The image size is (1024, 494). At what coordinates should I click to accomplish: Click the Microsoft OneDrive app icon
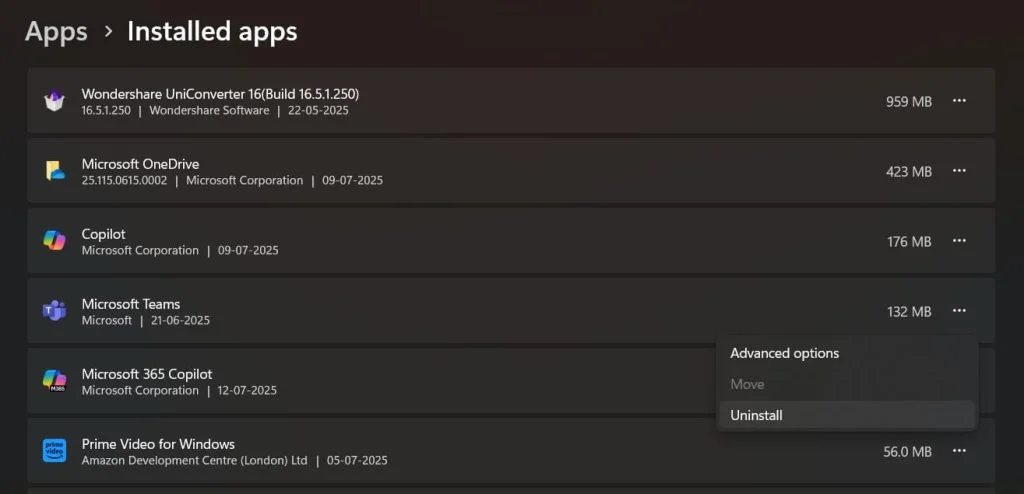tap(54, 171)
